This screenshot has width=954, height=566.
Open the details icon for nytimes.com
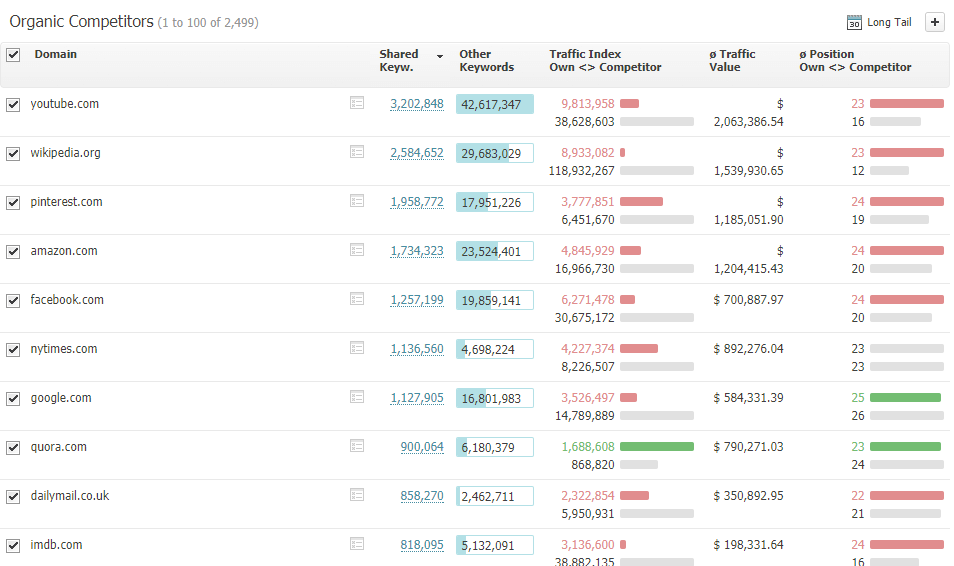point(357,348)
